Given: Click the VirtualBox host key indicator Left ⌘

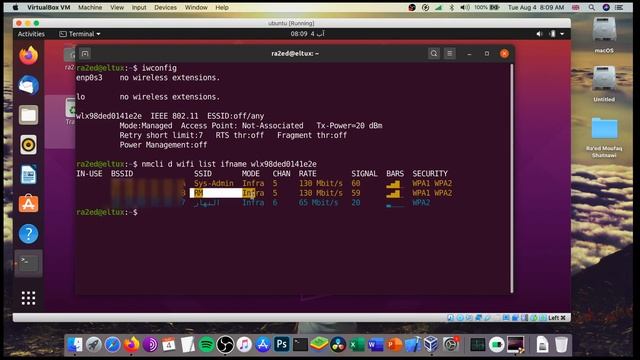Looking at the screenshot, I should coord(557,318).
